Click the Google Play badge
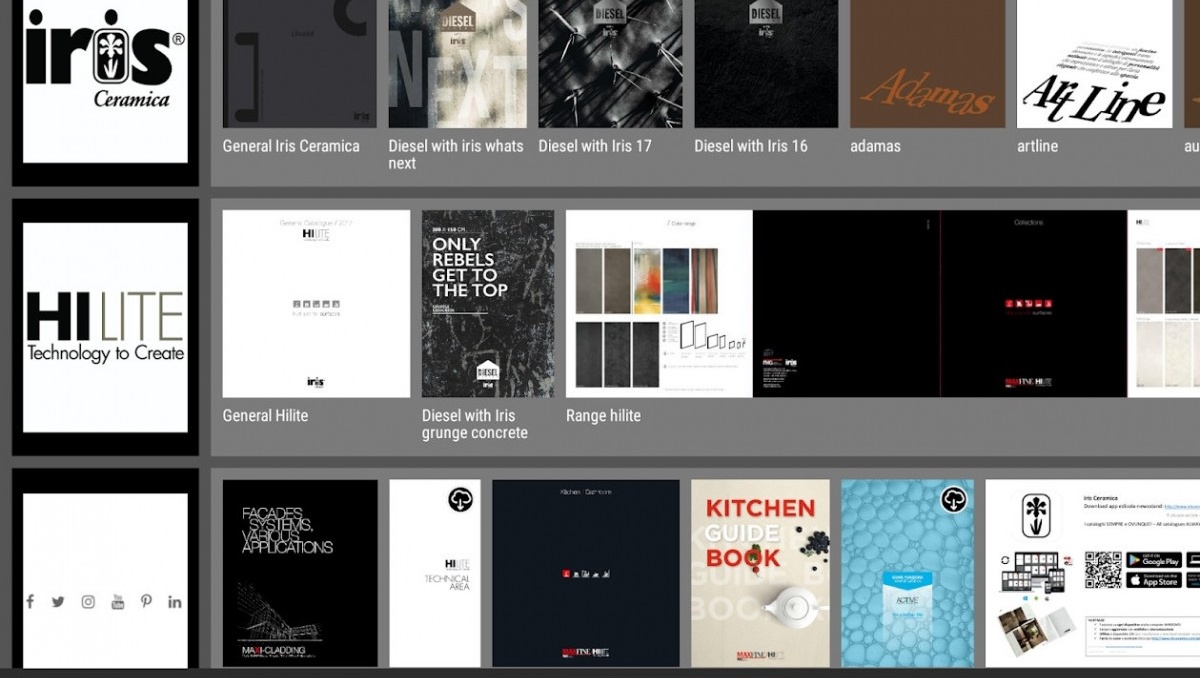The height and width of the screenshot is (678, 1200). 1153,560
